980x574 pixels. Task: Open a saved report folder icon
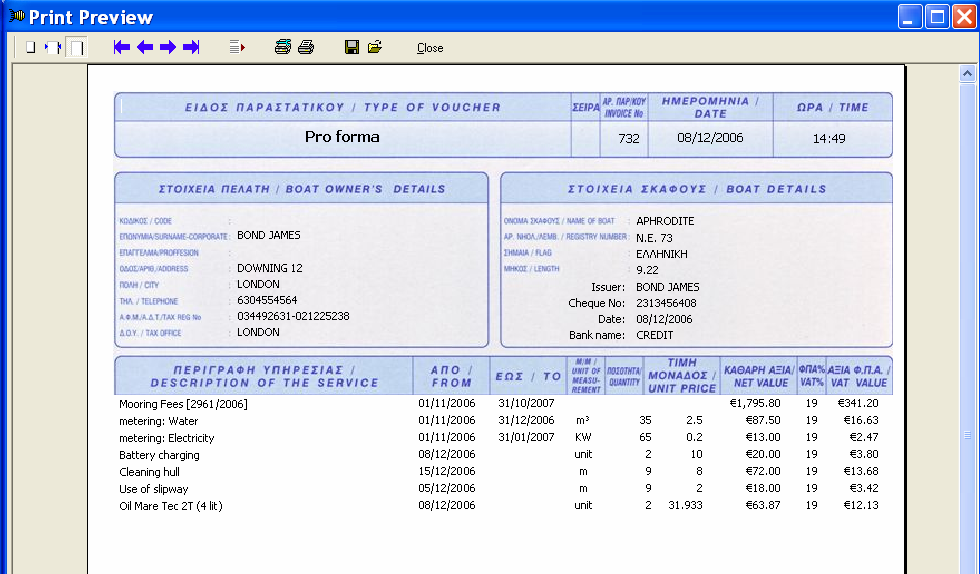click(x=375, y=47)
